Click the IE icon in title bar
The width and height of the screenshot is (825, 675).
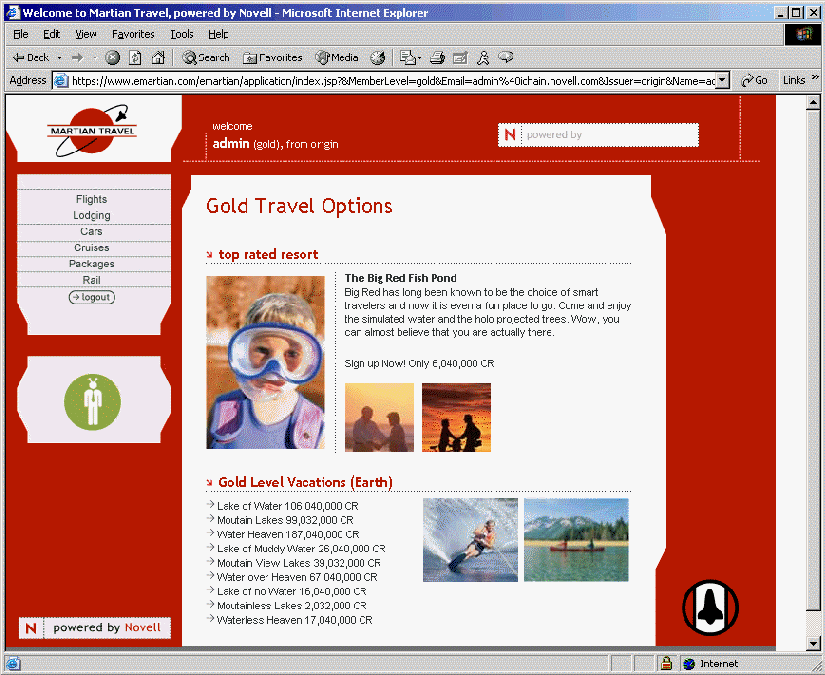click(13, 13)
